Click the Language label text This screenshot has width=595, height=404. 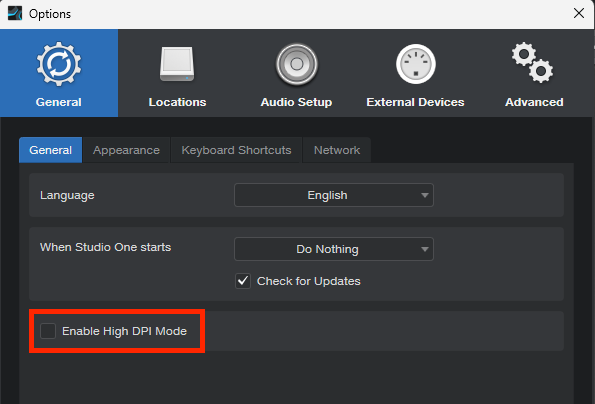point(67,195)
